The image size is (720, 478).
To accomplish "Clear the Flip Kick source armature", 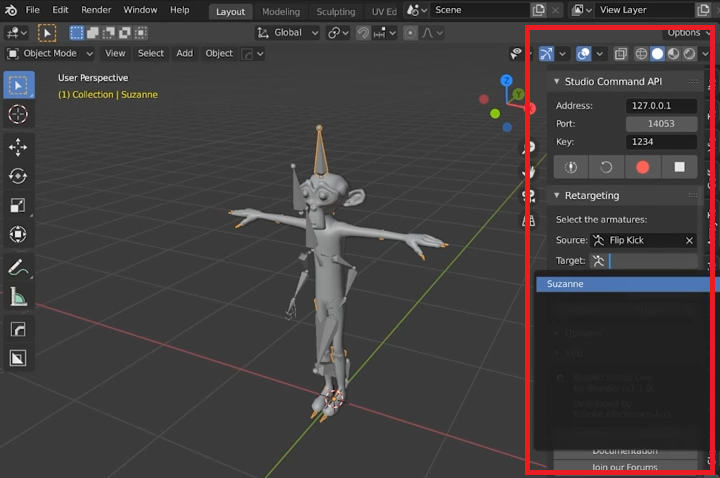I will [x=689, y=241].
